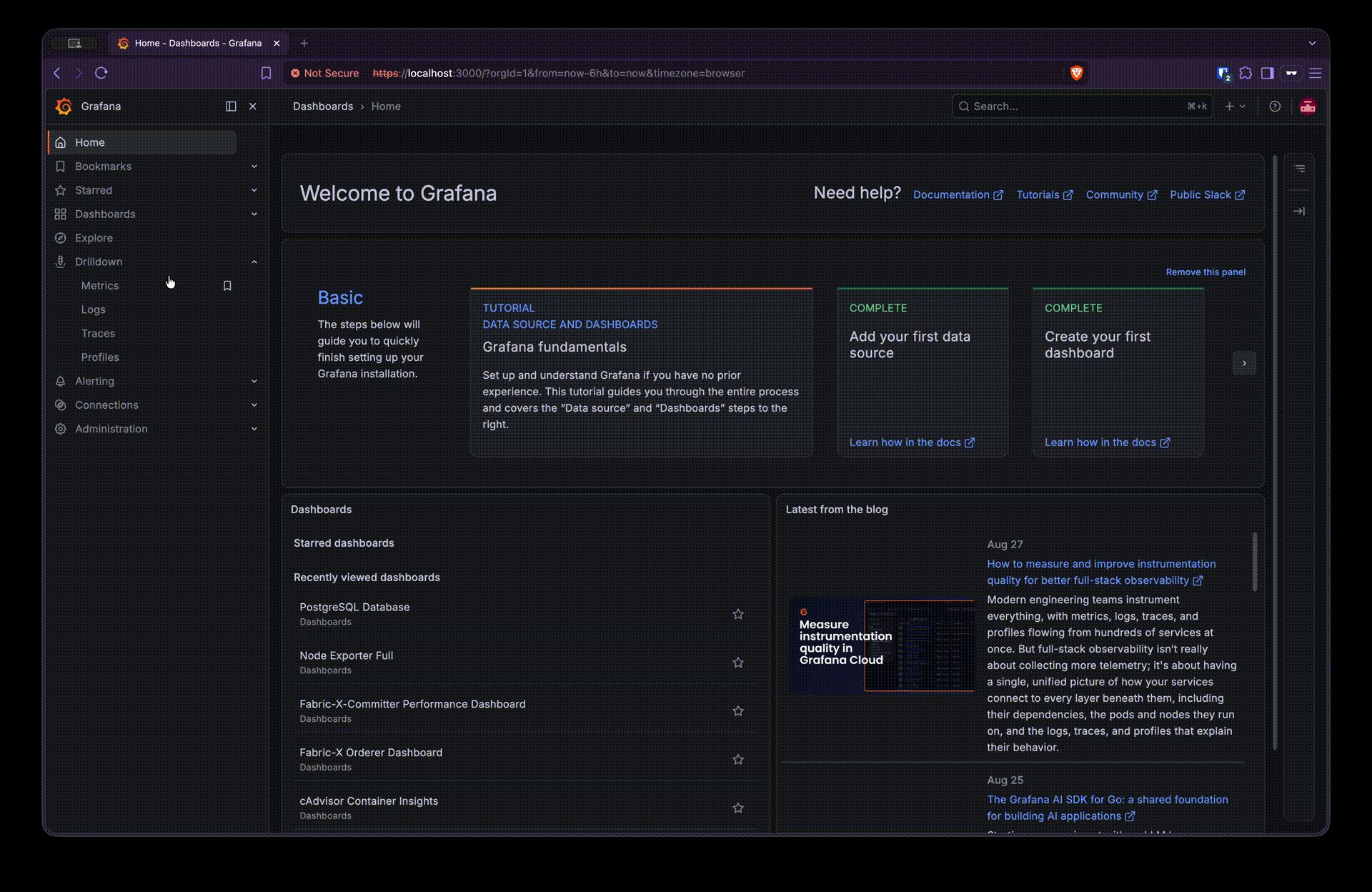Open Explore in the sidebar

(94, 238)
